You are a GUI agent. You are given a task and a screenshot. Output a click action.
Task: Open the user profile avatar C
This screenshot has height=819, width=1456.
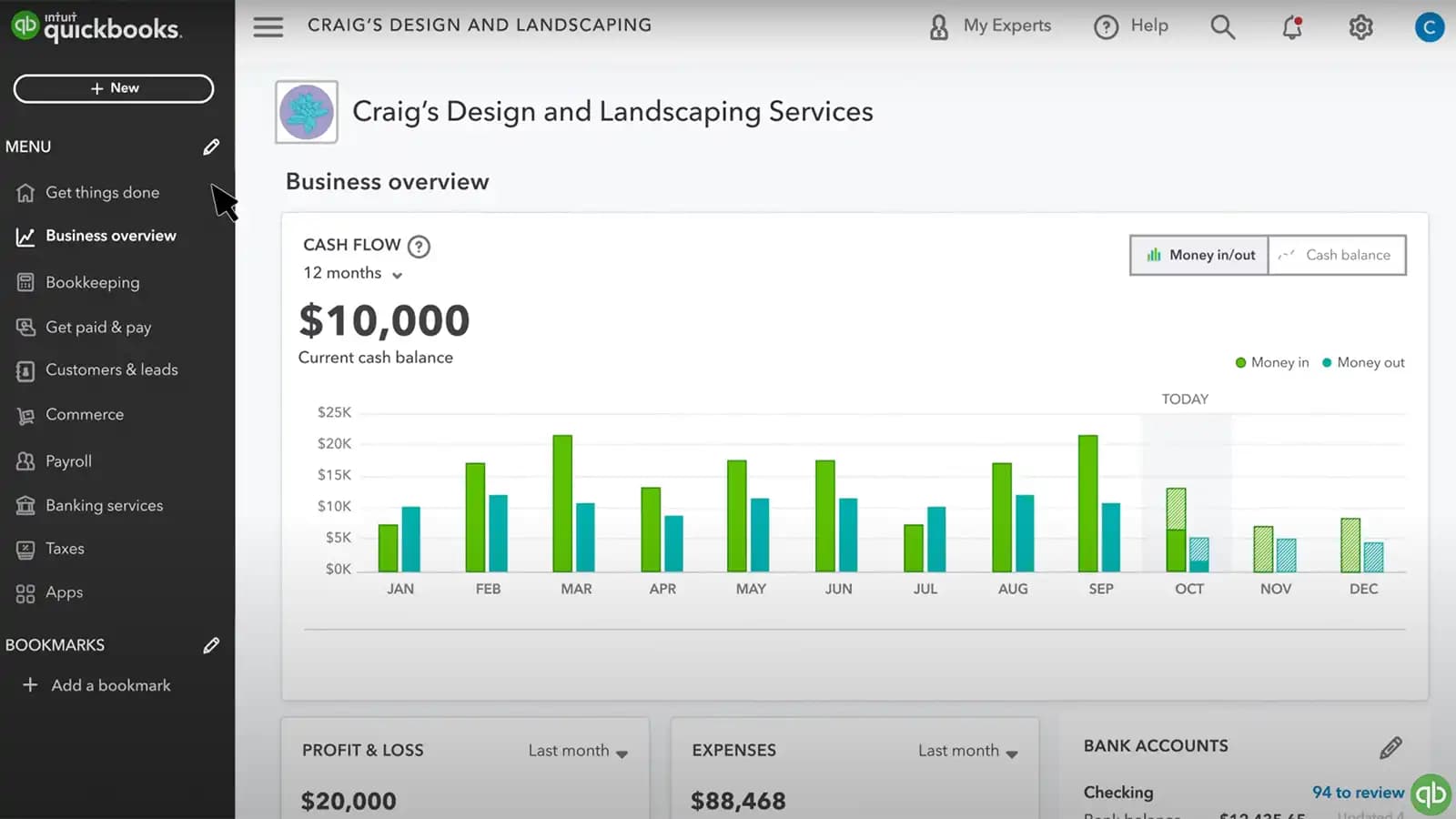tap(1429, 27)
